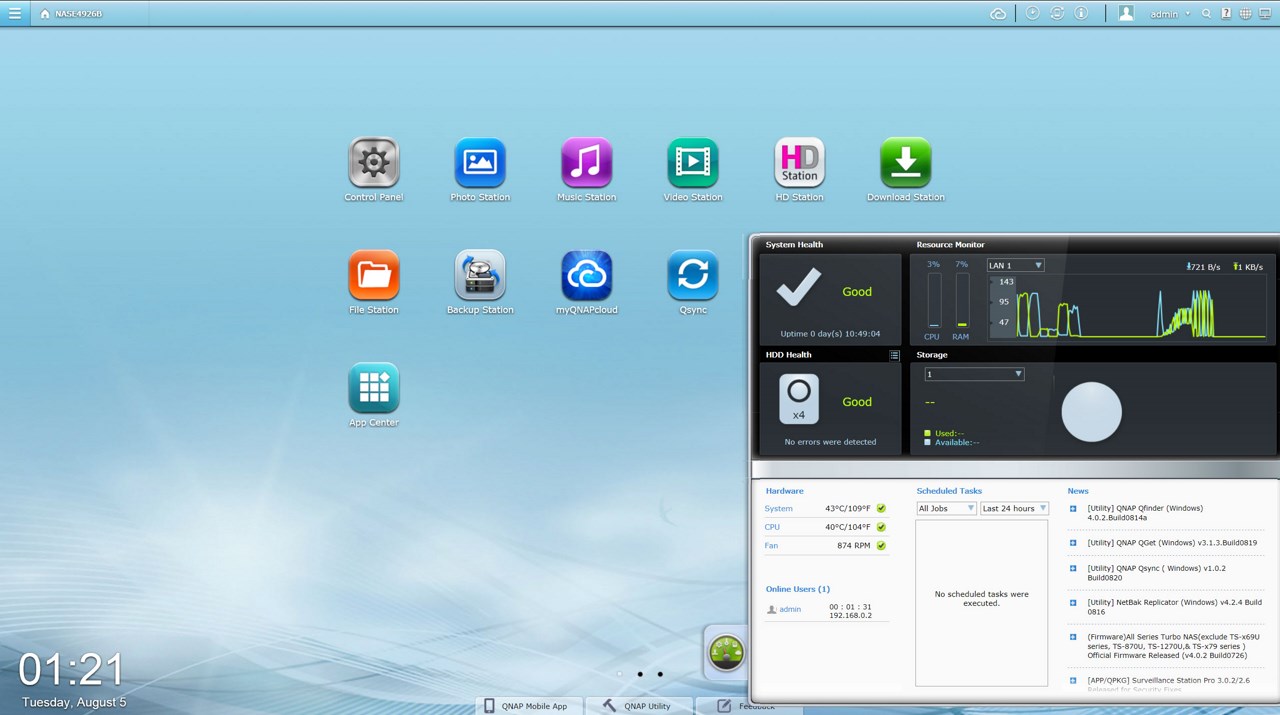Click the storage usage pie chart
Image resolution: width=1280 pixels, height=715 pixels.
click(x=1091, y=412)
